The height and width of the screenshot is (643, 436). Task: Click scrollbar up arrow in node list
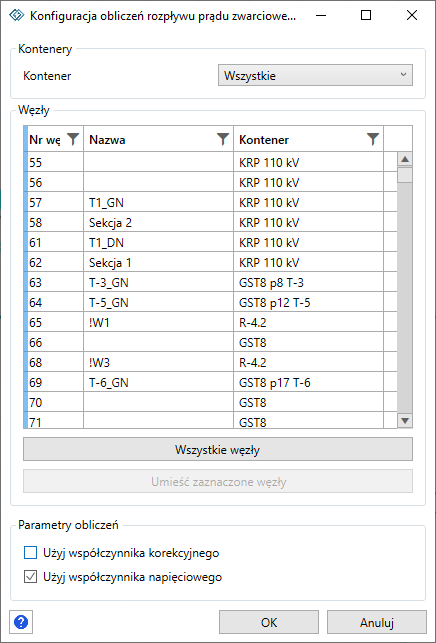405,159
